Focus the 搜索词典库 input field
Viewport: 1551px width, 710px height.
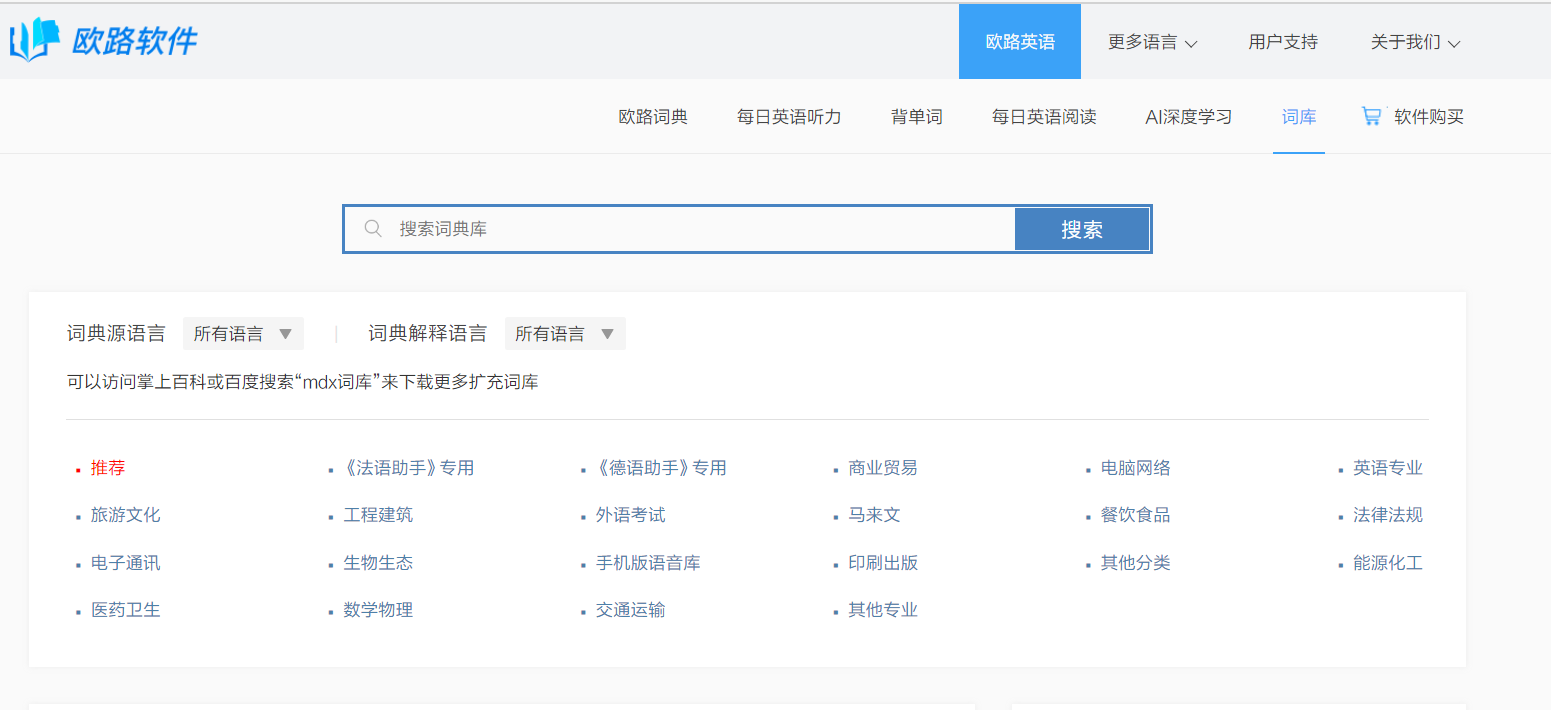click(680, 229)
